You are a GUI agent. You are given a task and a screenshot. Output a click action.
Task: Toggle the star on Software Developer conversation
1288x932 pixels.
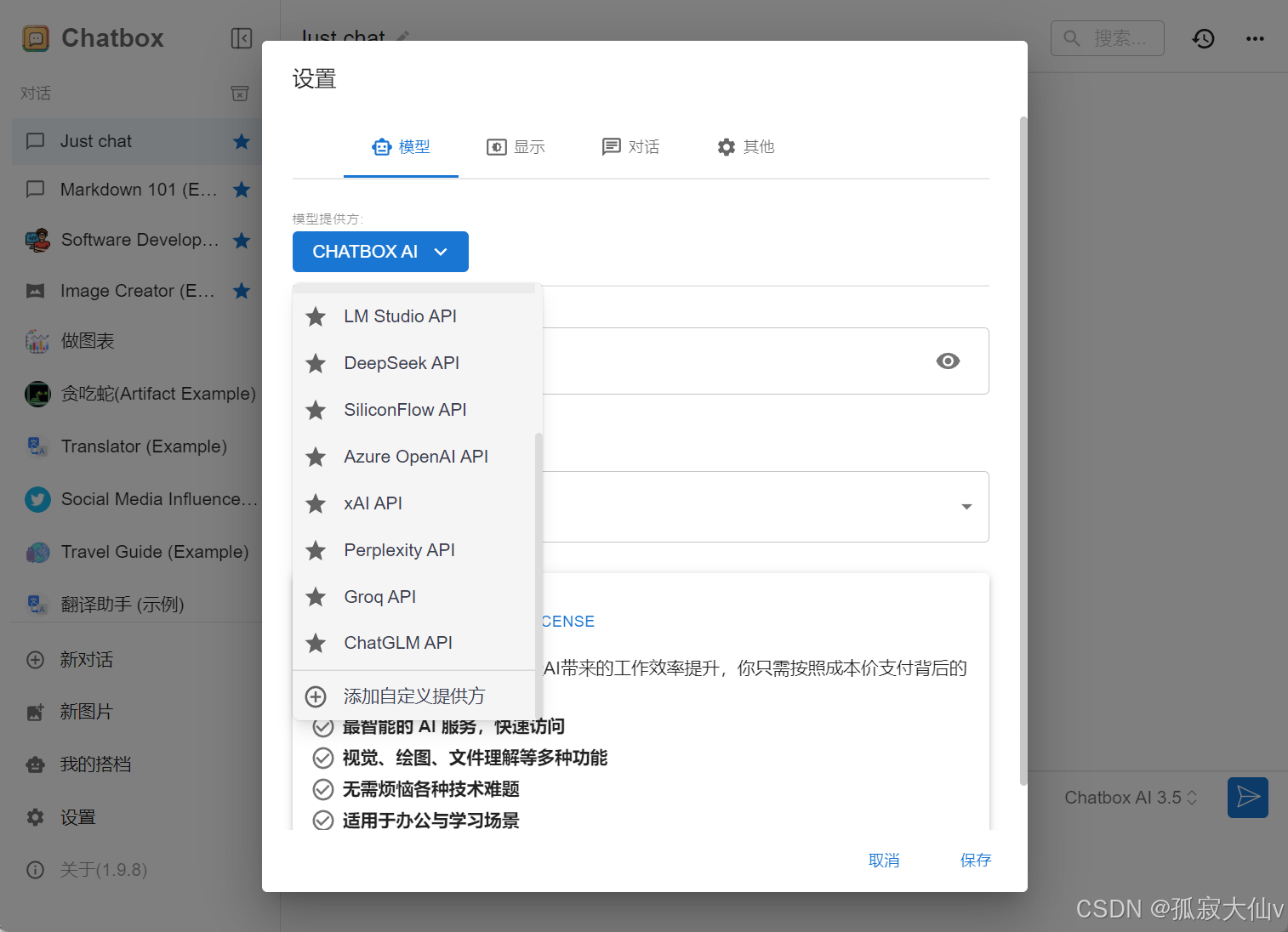[x=242, y=241]
